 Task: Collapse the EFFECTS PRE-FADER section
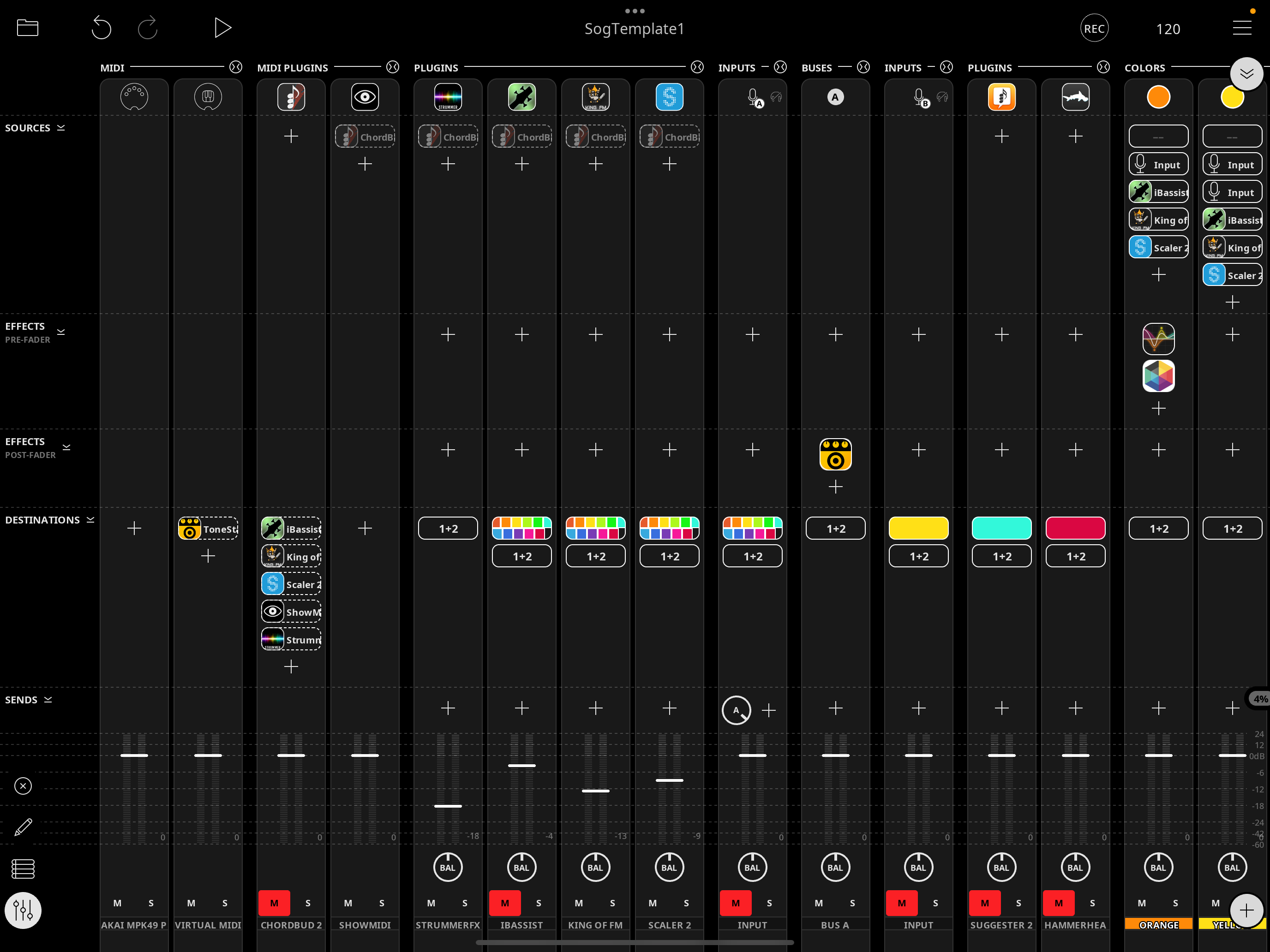(x=61, y=332)
